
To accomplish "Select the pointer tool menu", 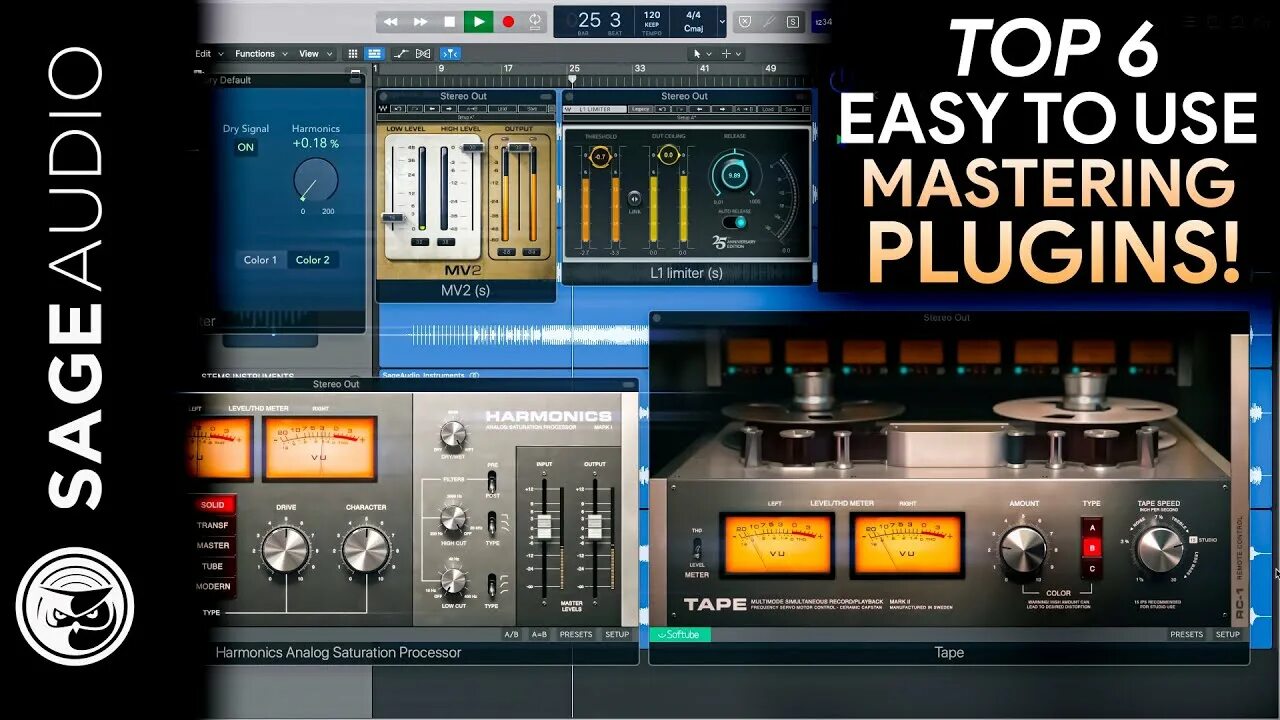I will (702, 54).
